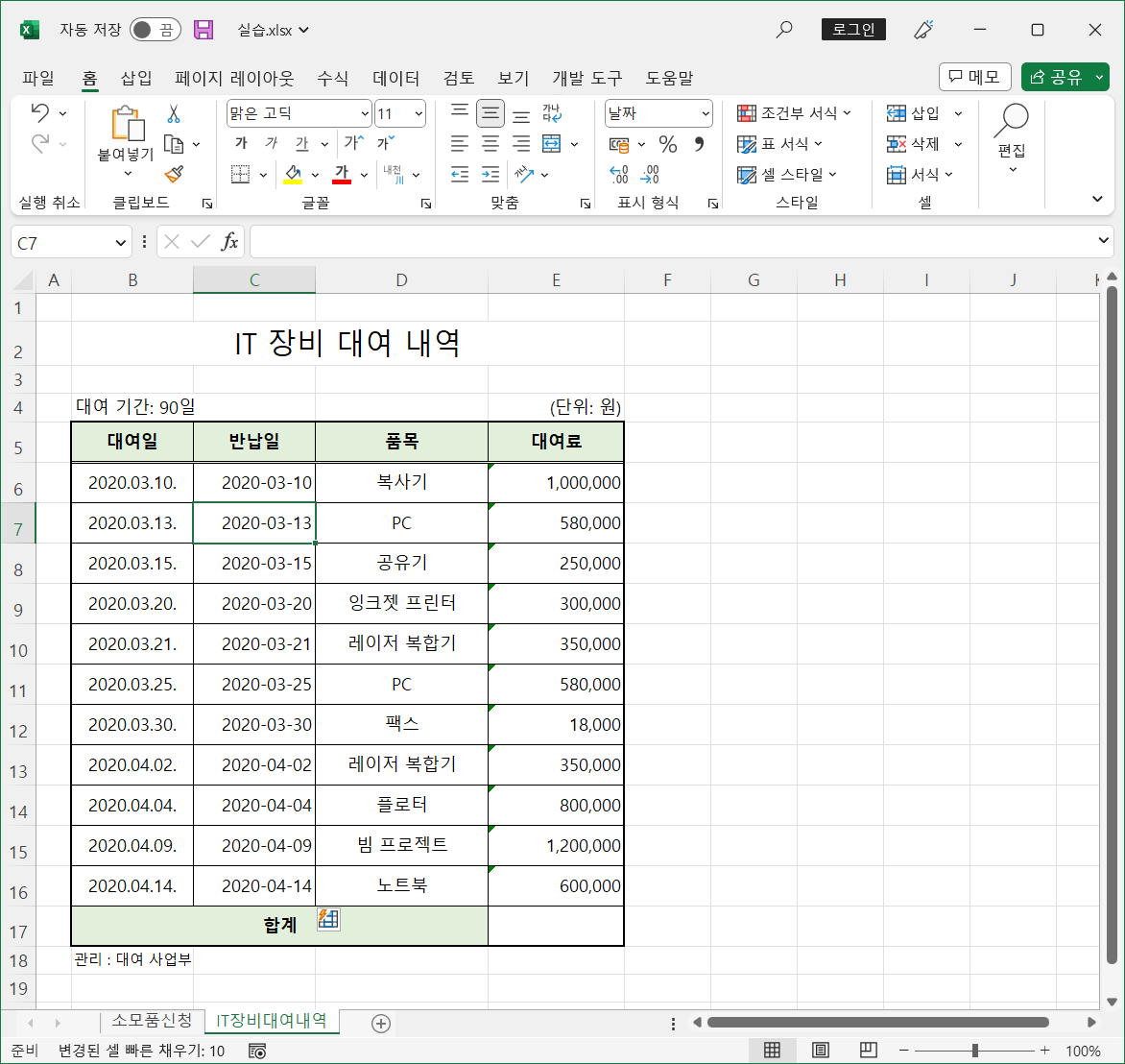Viewport: 1125px width, 1064px height.
Task: Click the yellow fill color bucket
Action: coord(293,175)
